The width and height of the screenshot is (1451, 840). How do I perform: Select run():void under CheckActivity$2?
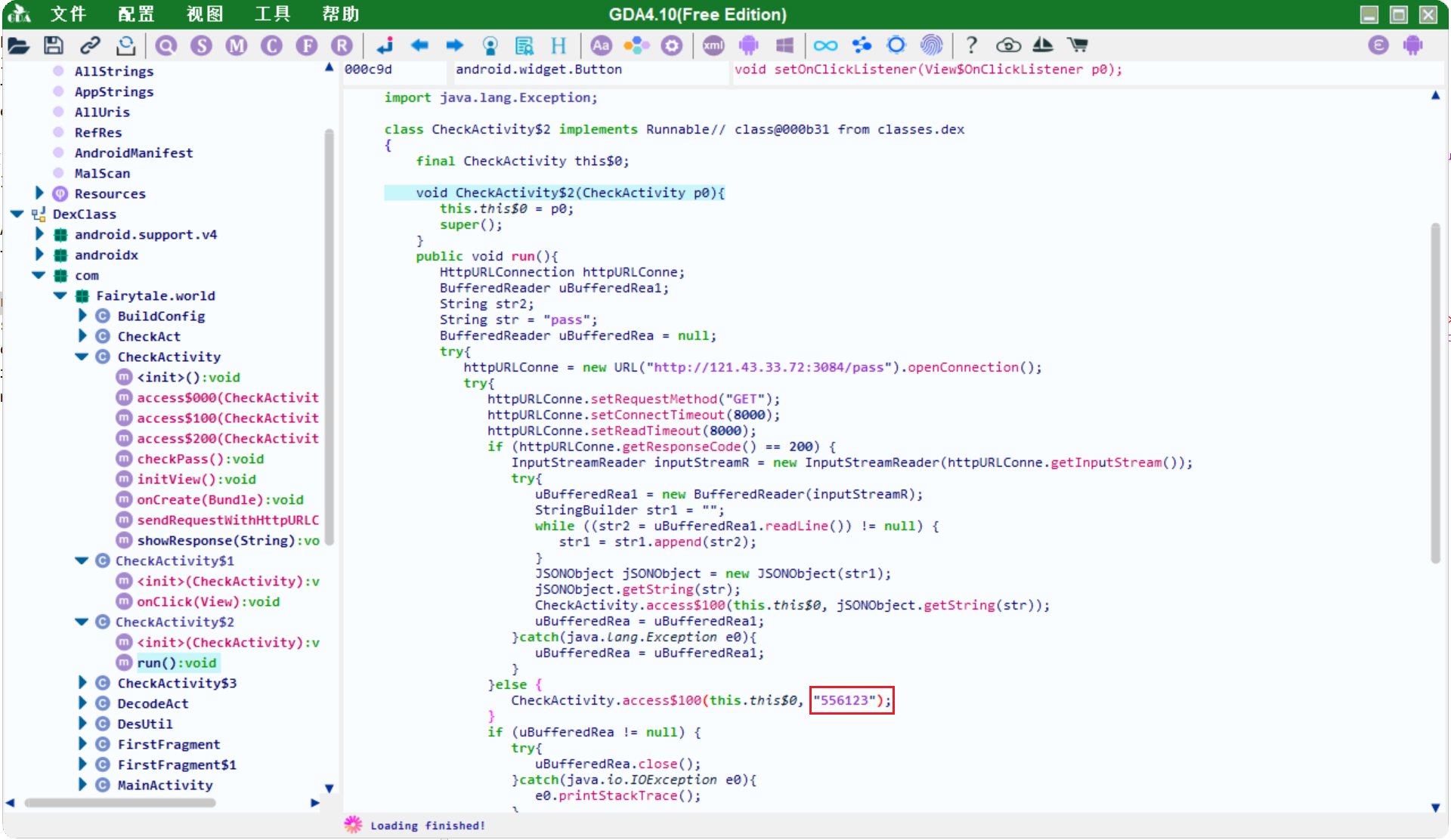pyautogui.click(x=177, y=662)
